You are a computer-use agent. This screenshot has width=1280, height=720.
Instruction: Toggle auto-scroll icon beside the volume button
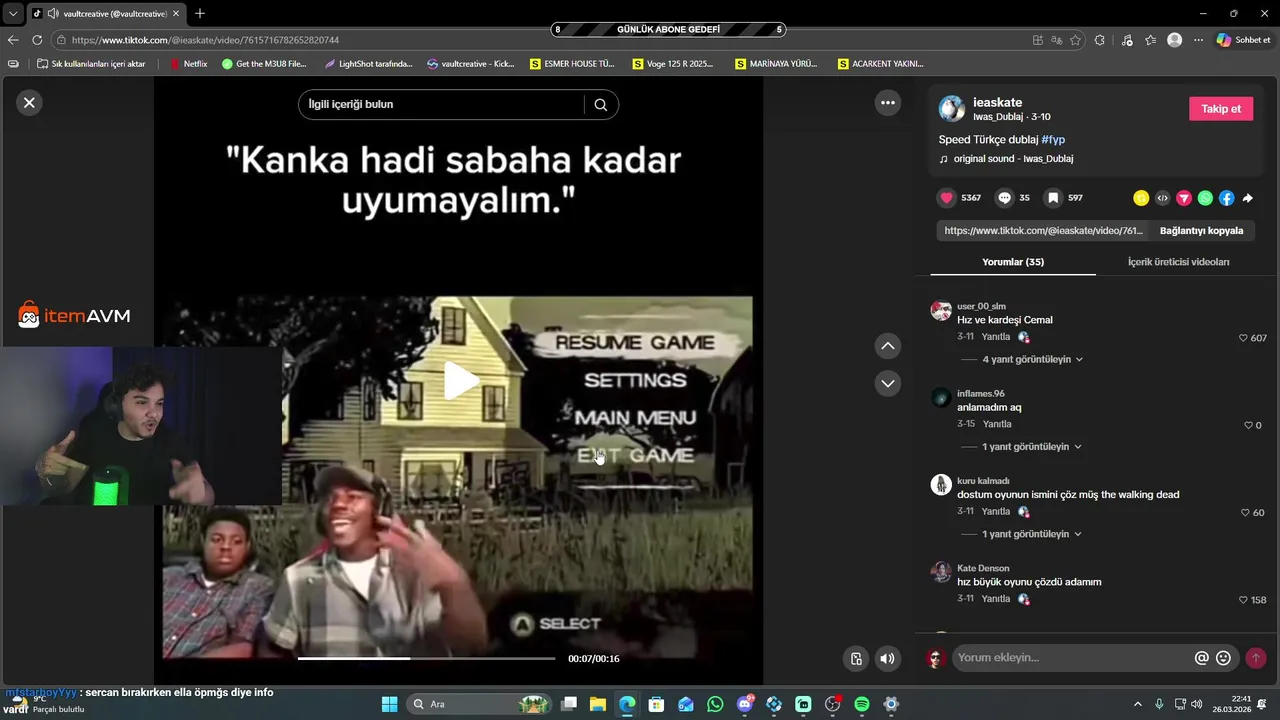[856, 658]
